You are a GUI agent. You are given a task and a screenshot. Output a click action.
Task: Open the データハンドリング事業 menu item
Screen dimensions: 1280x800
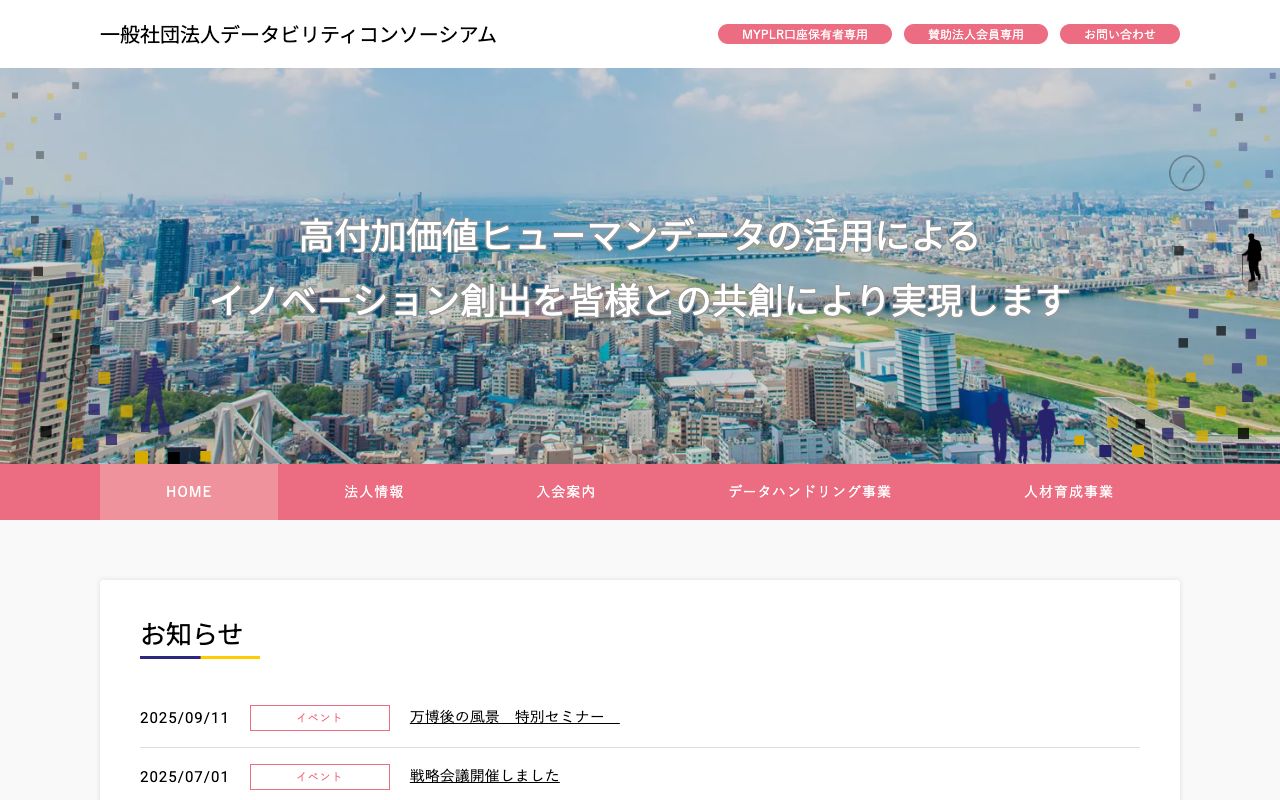coord(810,491)
